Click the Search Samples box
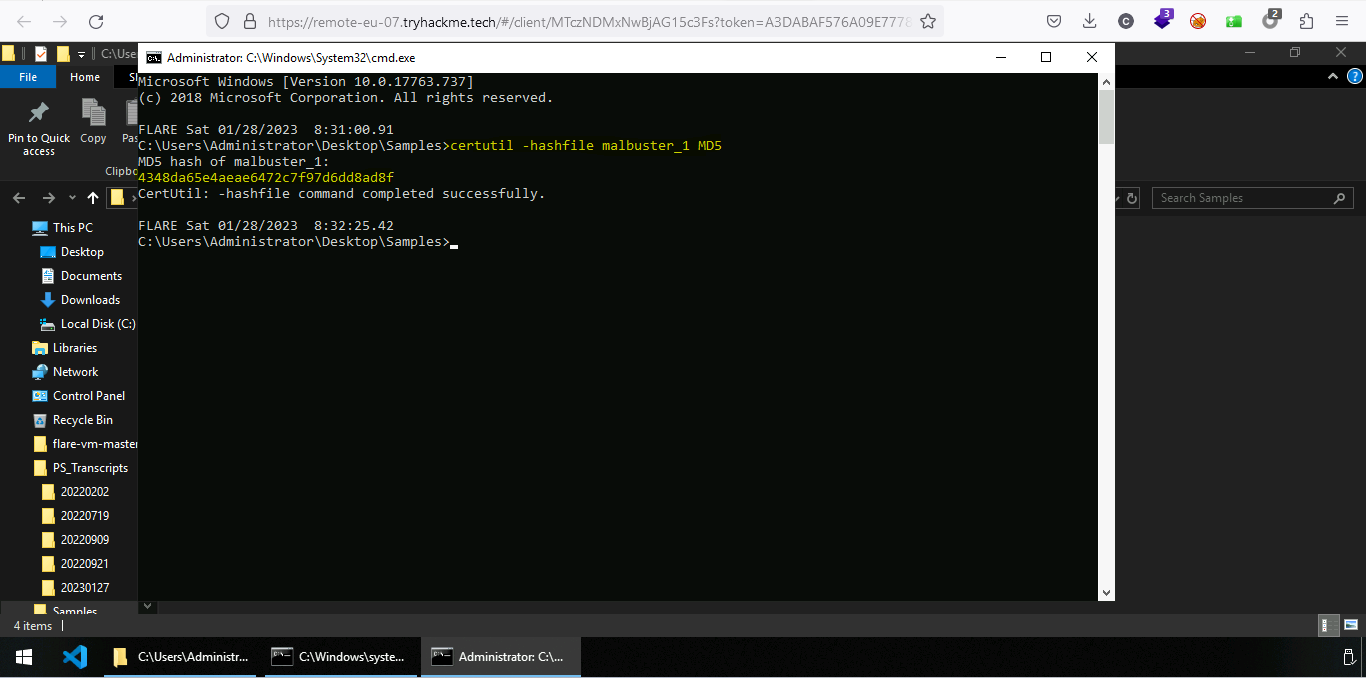Screen dimensions: 1366x678 tap(1252, 198)
